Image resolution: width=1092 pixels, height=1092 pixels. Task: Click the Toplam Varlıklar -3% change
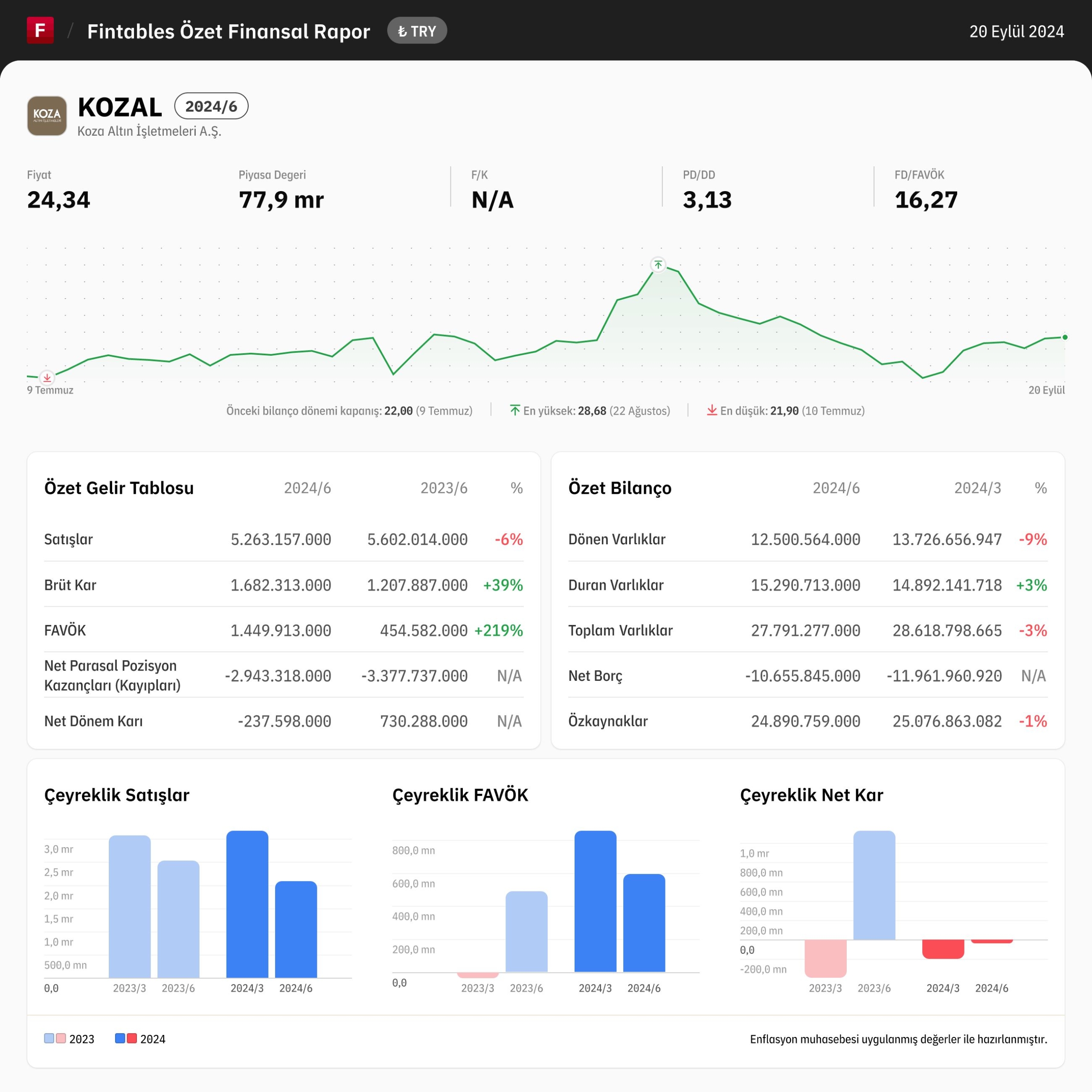pyautogui.click(x=1033, y=630)
